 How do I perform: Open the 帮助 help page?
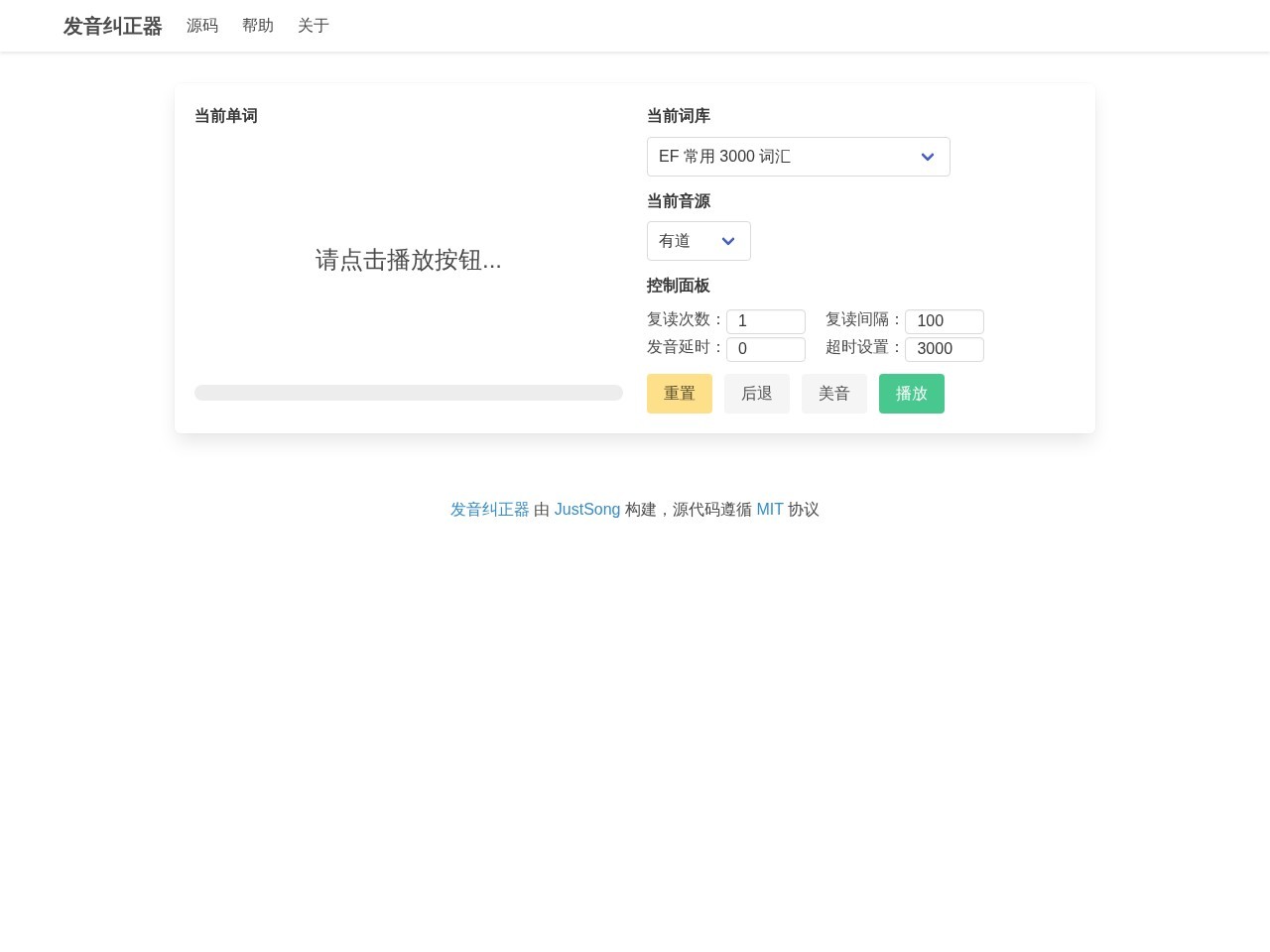[258, 25]
